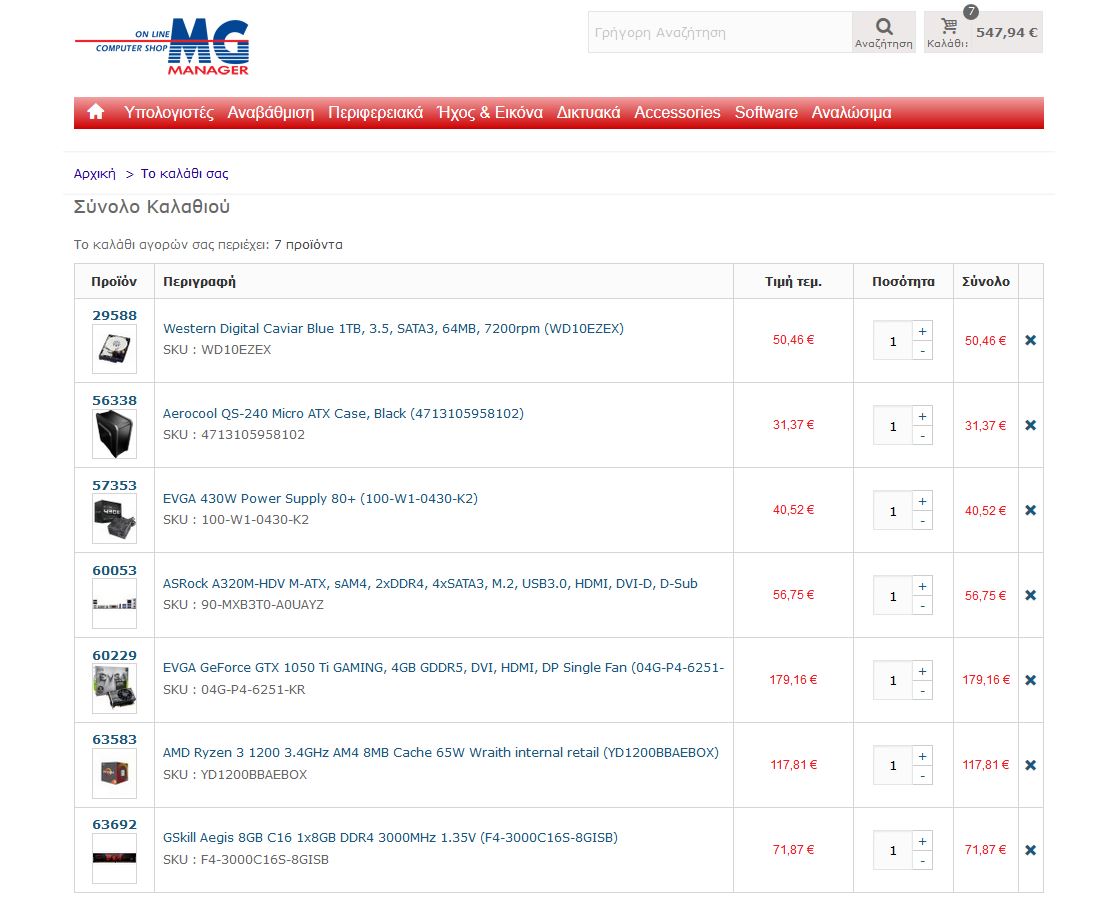The width and height of the screenshot is (1116, 908).
Task: Increase quantity of EVGA GeForce GTX 1050 Ti
Action: (x=922, y=671)
